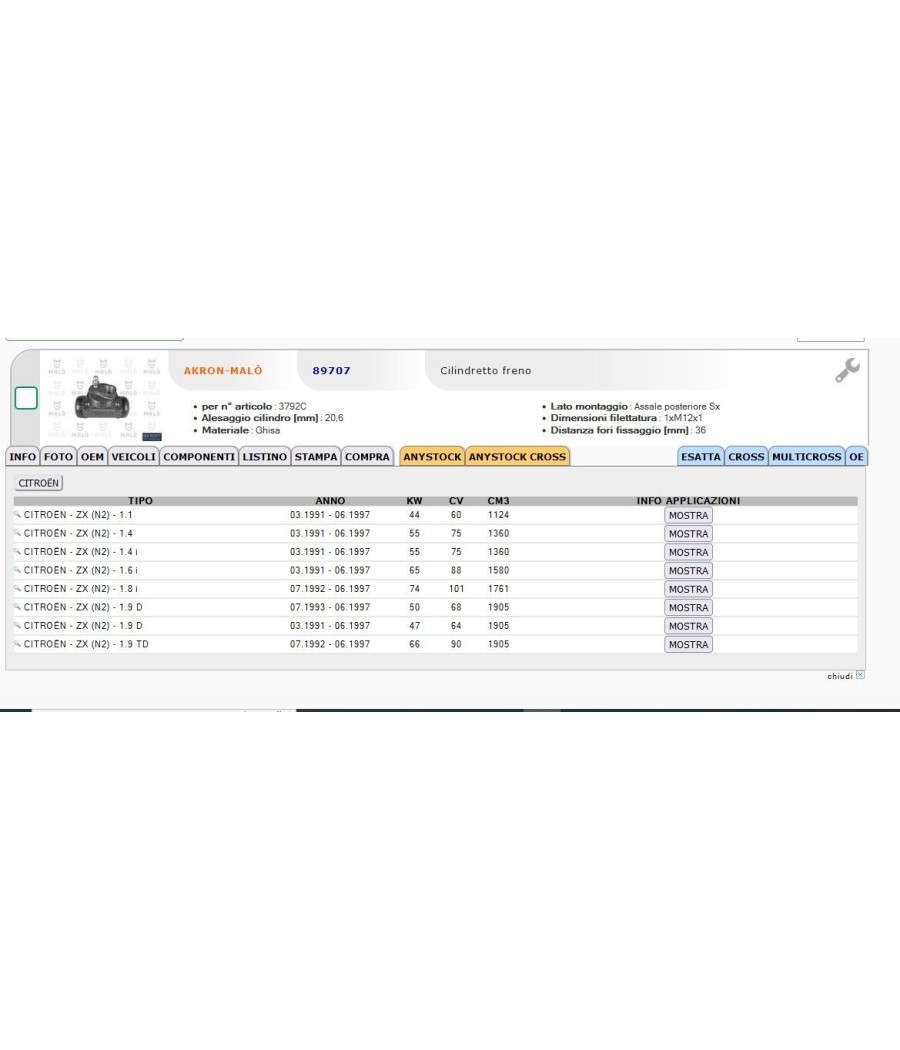This screenshot has height=1050, width=900.
Task: Click displacement value 1761
Action: pos(498,589)
